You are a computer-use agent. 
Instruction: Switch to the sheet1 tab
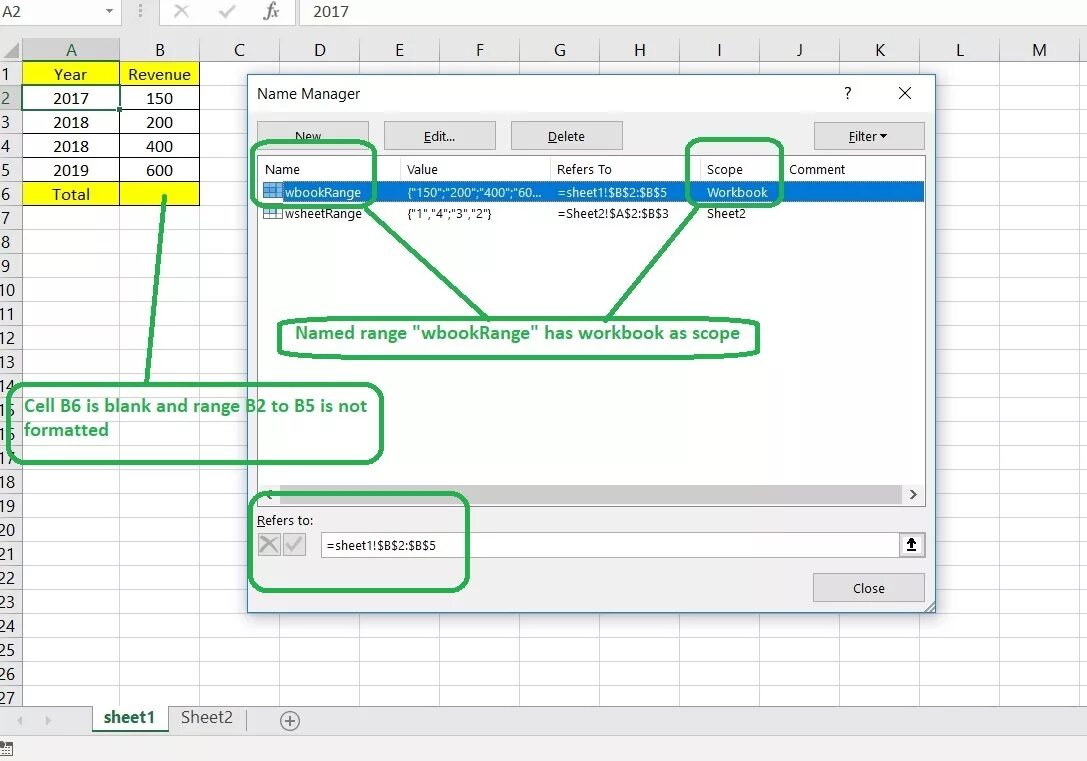(x=130, y=717)
